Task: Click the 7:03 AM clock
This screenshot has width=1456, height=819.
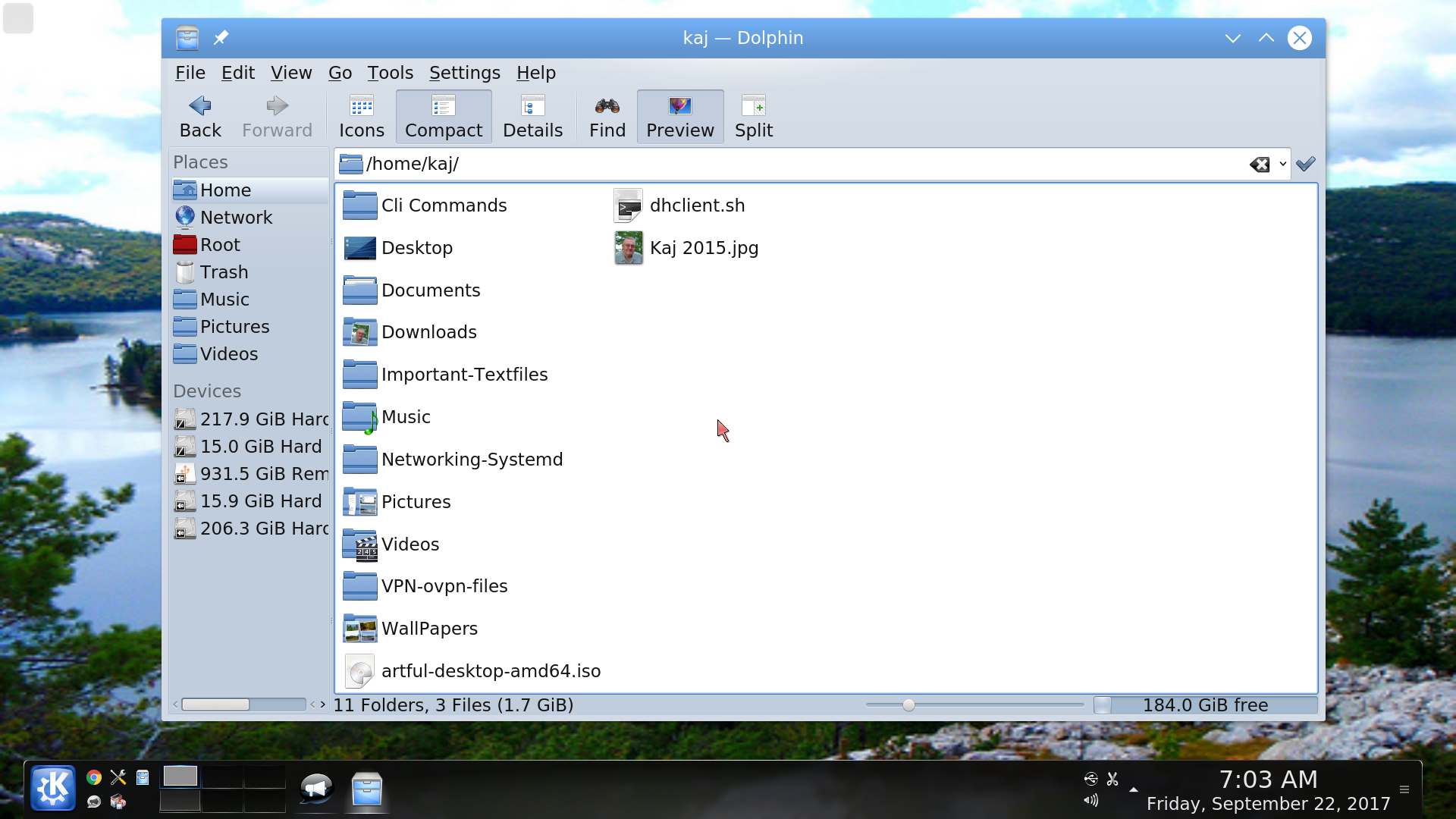Action: click(1269, 780)
